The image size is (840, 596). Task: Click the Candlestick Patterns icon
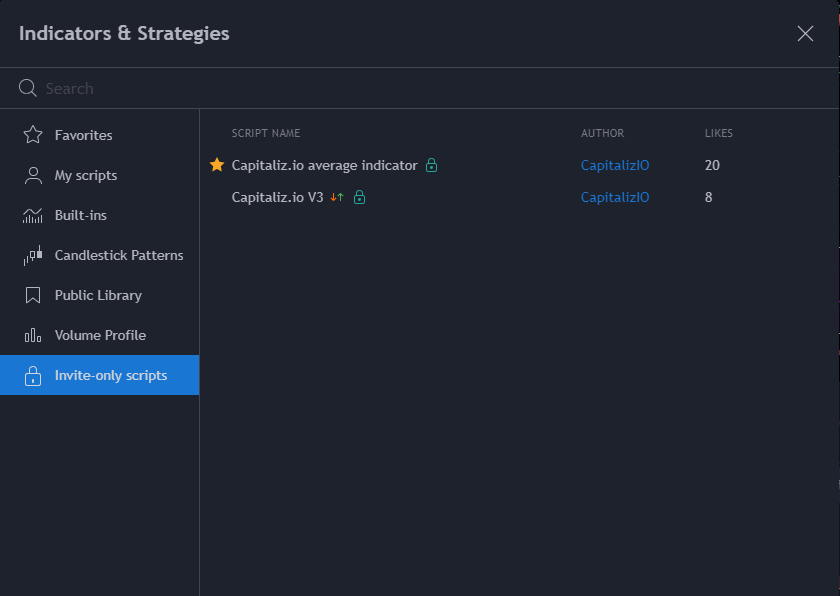tap(33, 255)
